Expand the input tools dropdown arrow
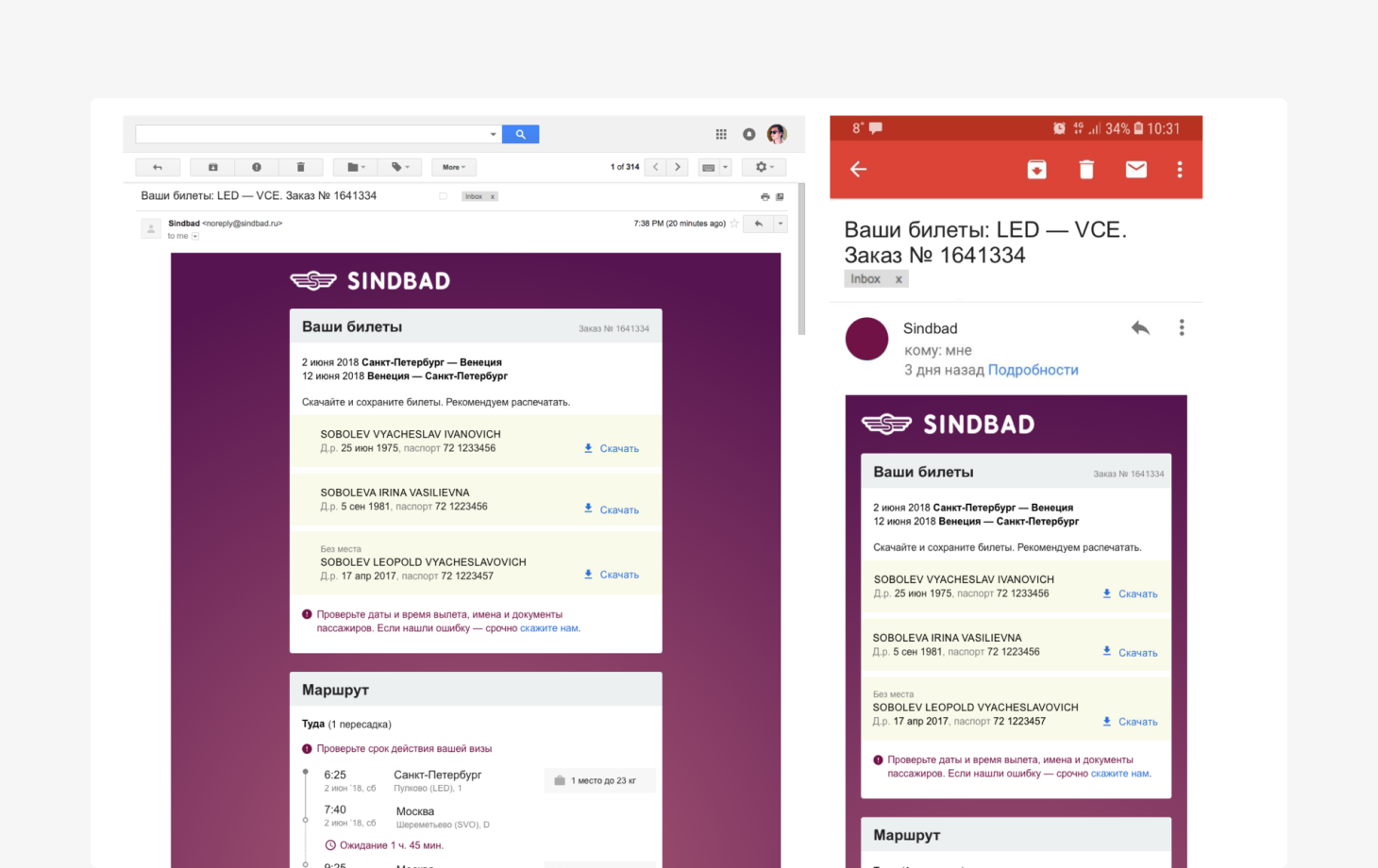The height and width of the screenshot is (868, 1378). pyautogui.click(x=726, y=167)
